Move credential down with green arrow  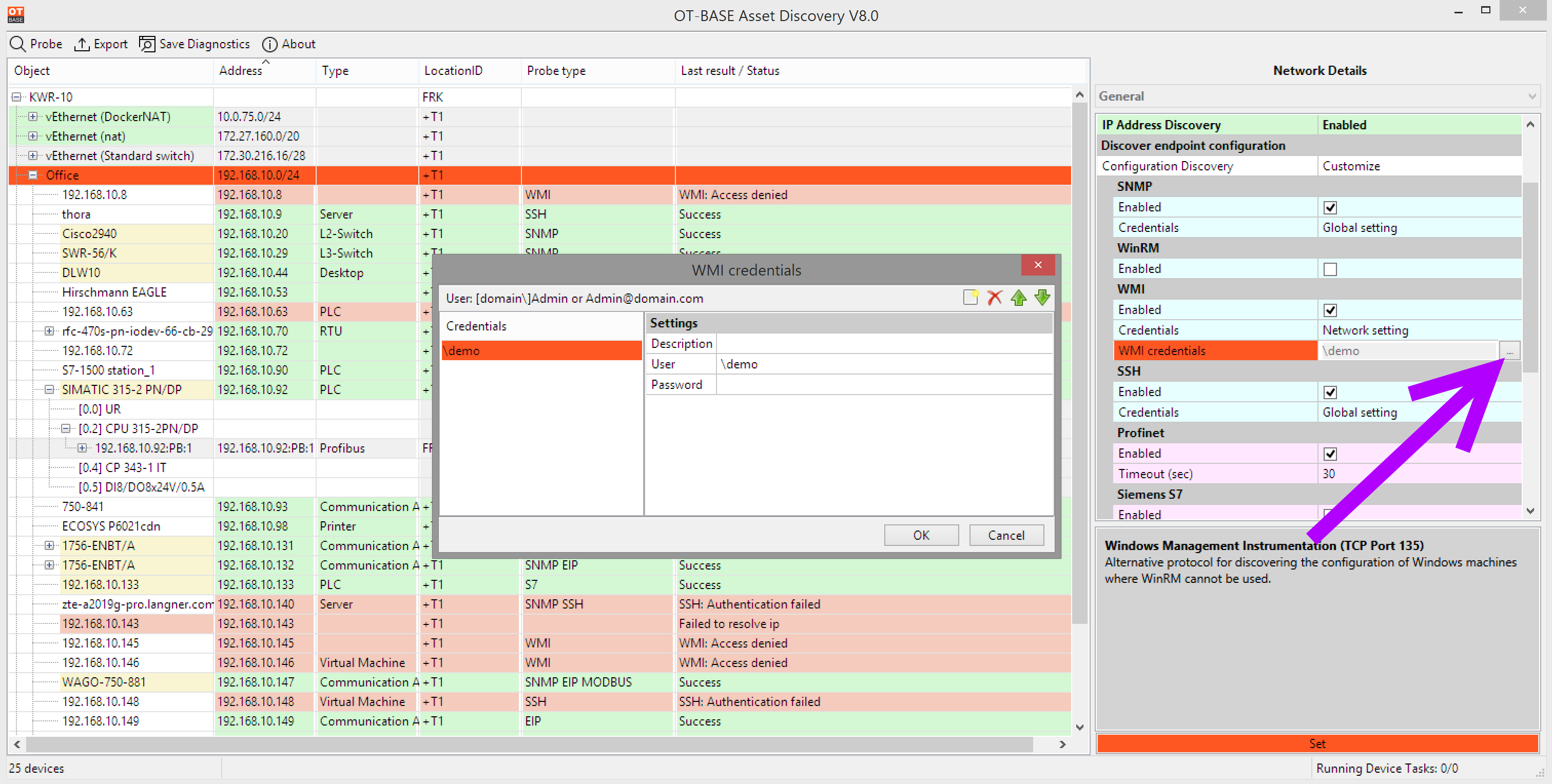click(1042, 298)
